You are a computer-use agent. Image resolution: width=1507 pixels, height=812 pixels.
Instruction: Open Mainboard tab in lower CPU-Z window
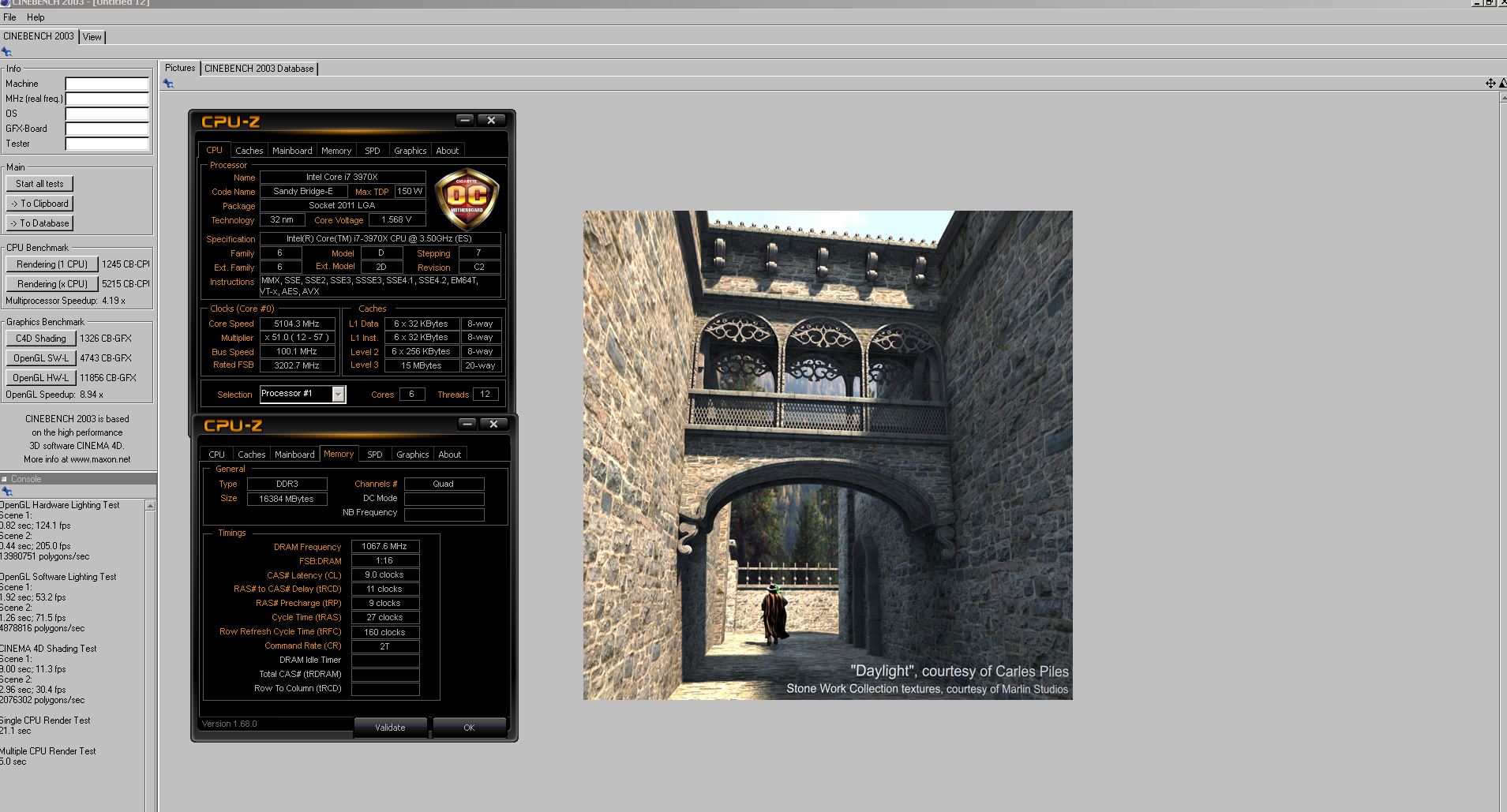(294, 455)
